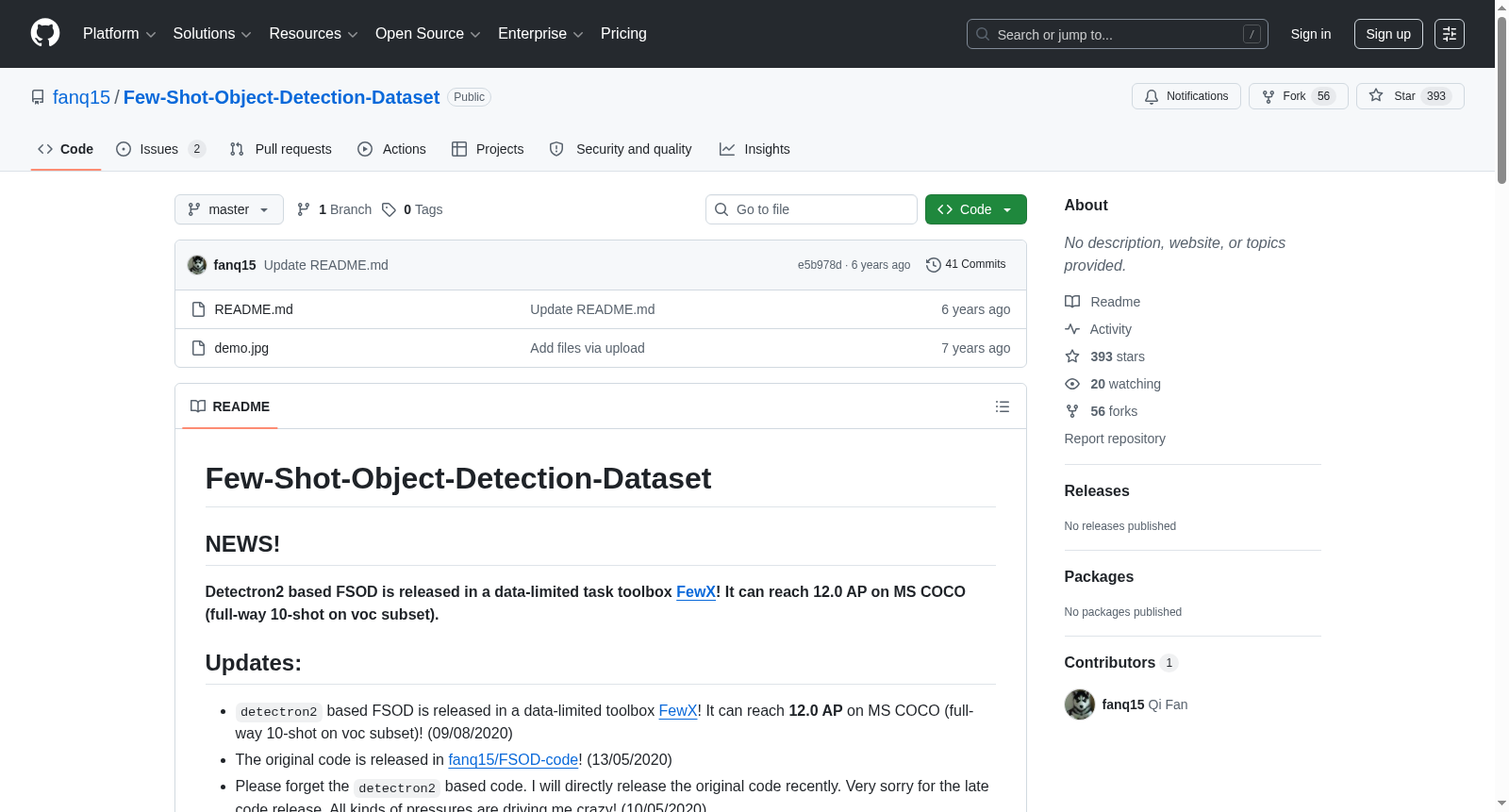1509x812 pixels.
Task: Click the book icon beside Readme
Action: [x=1072, y=302]
